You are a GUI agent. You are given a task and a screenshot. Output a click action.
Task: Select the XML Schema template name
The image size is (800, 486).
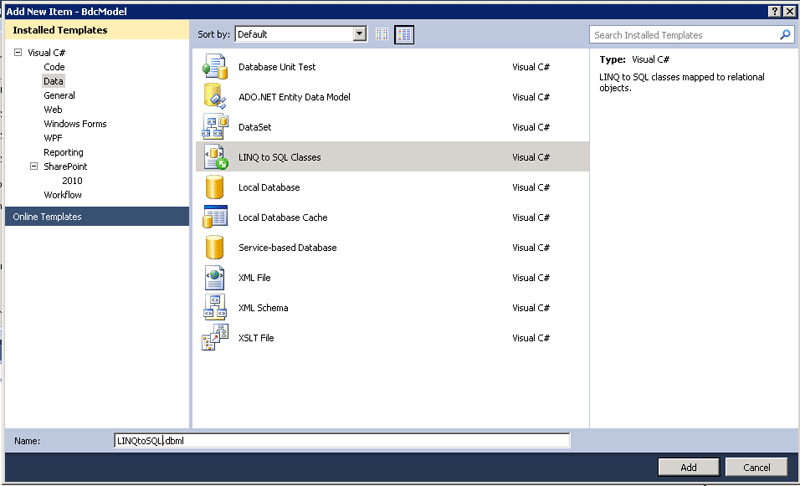click(263, 308)
